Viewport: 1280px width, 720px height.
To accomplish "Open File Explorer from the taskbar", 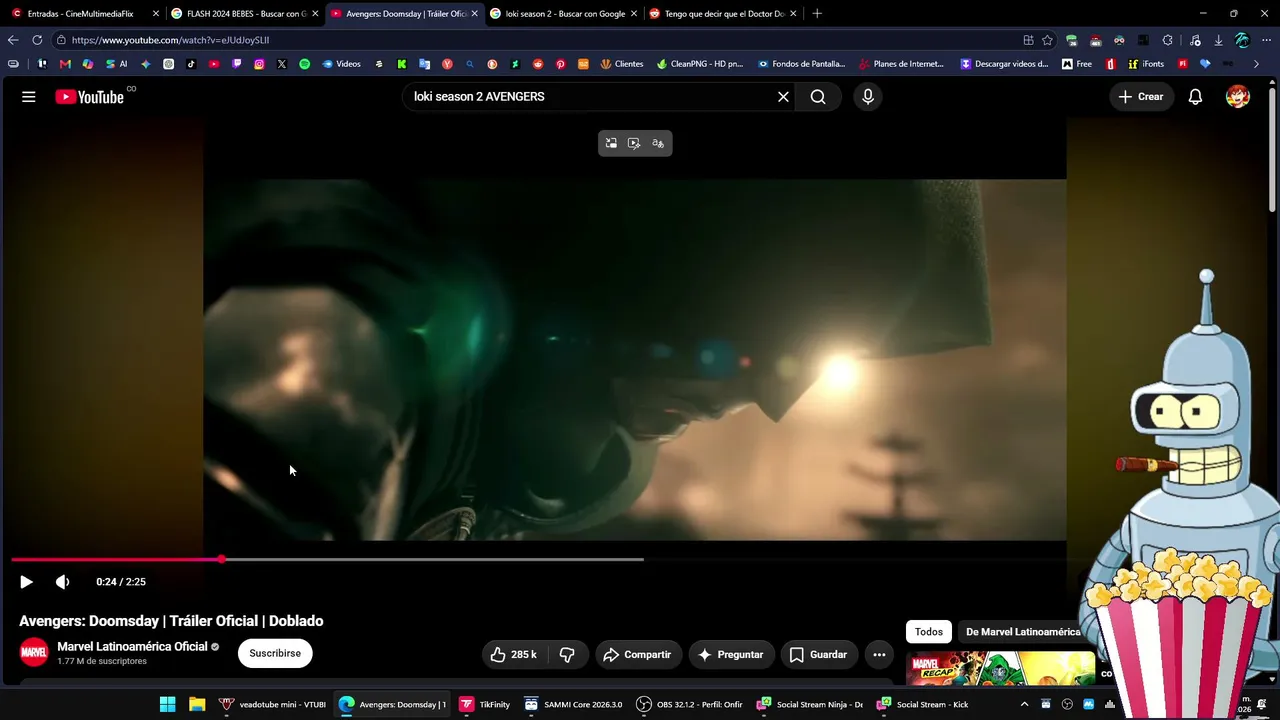I will click(x=197, y=704).
